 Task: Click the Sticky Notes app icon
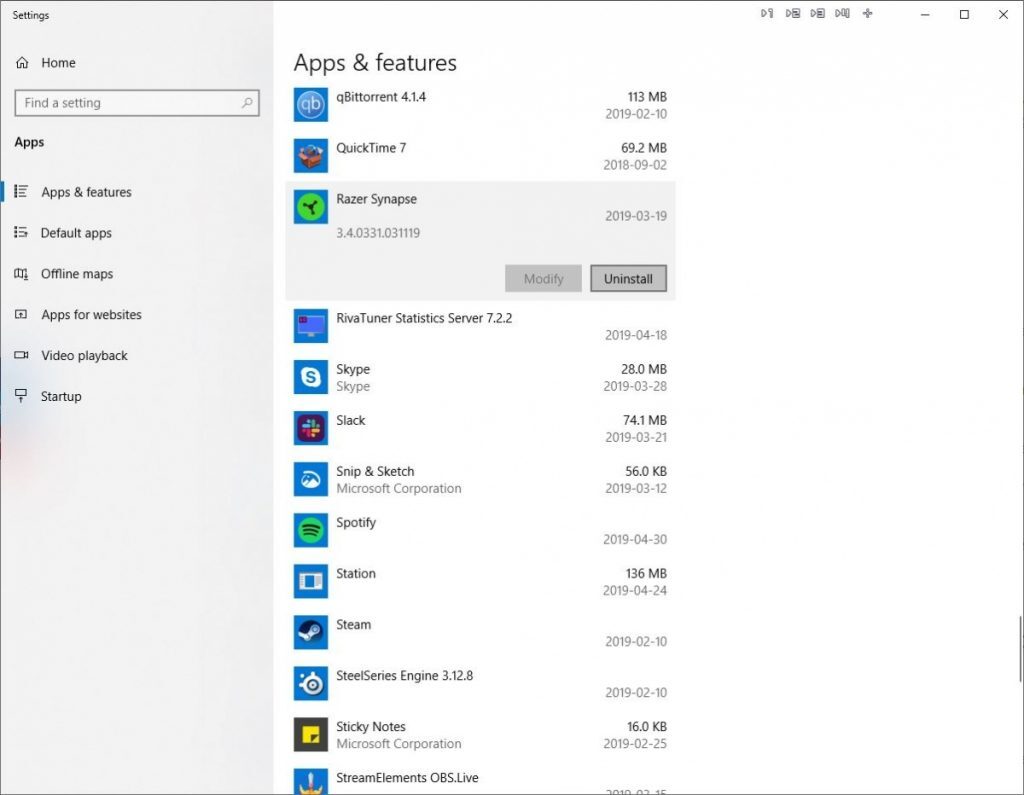tap(311, 734)
